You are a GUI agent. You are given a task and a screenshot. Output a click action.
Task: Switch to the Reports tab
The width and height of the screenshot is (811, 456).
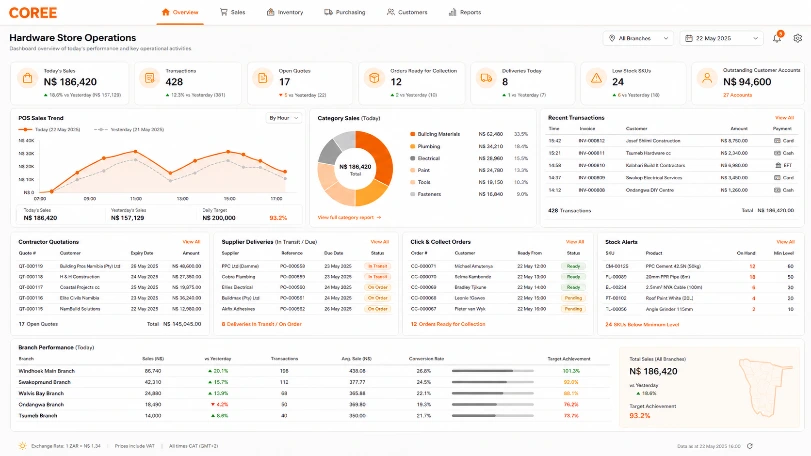[x=465, y=12]
